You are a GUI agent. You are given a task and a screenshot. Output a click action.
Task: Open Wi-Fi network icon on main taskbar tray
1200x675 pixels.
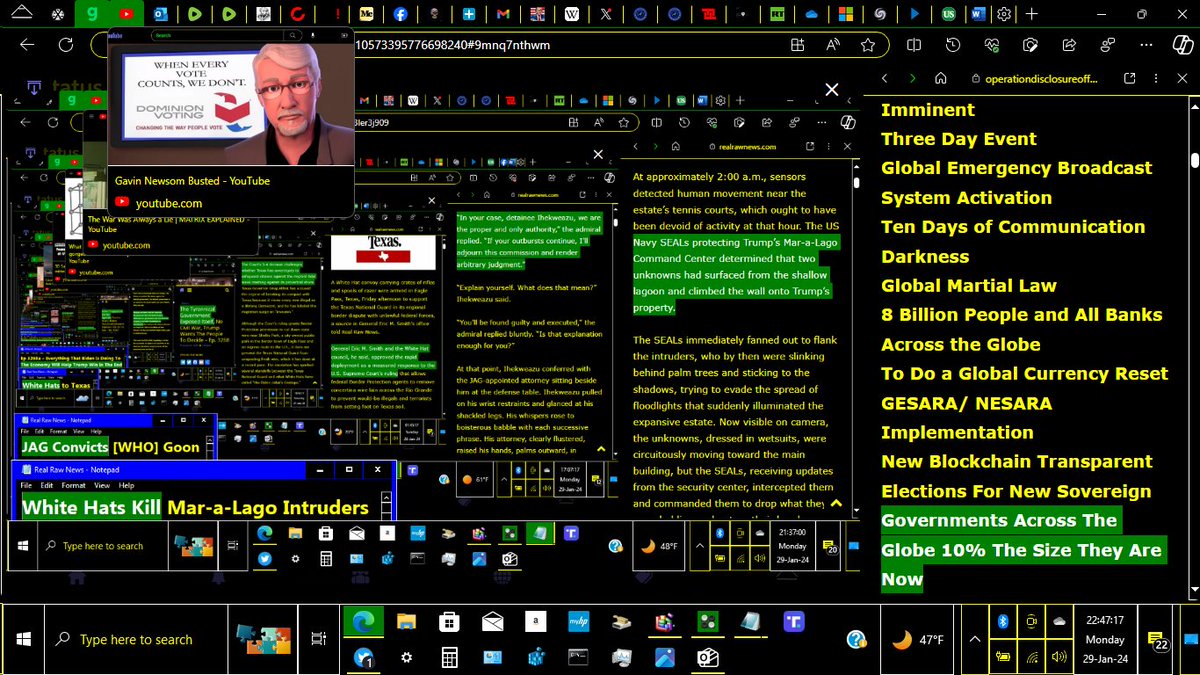1032,657
